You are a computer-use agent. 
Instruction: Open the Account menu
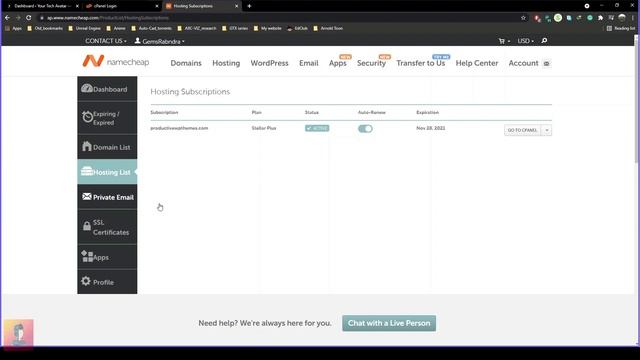coord(523,63)
